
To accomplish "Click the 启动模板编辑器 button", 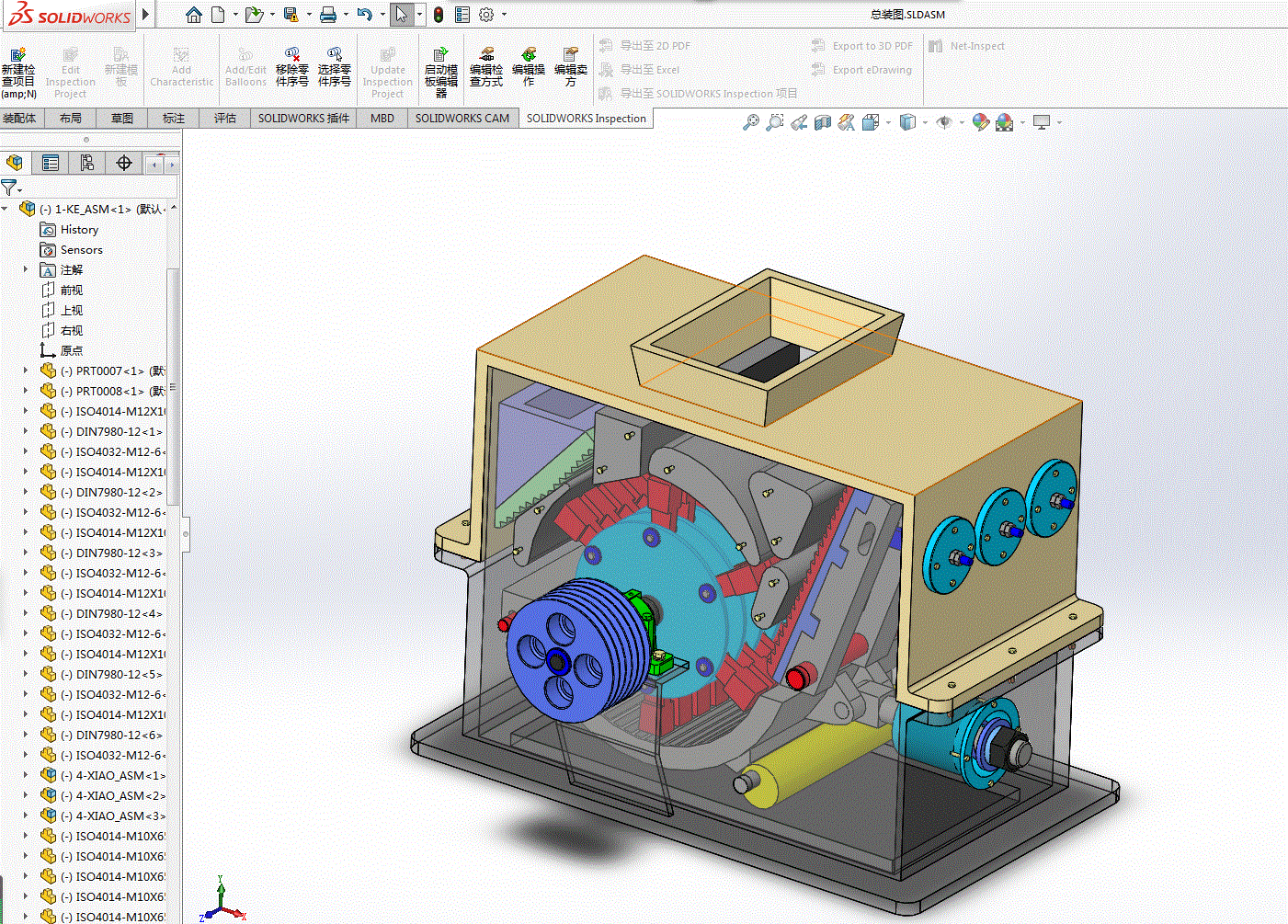I will [x=441, y=74].
